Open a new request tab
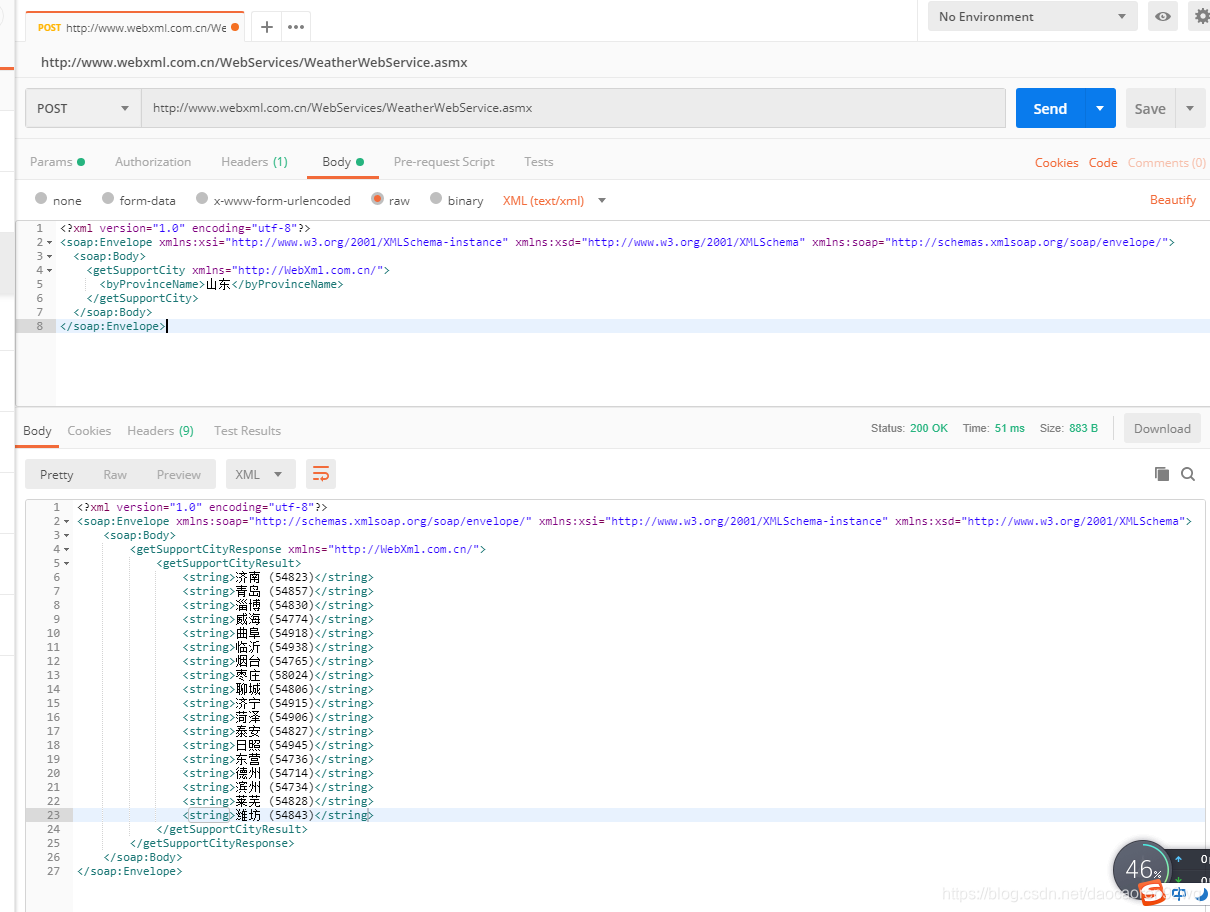The image size is (1210, 912). [265, 27]
